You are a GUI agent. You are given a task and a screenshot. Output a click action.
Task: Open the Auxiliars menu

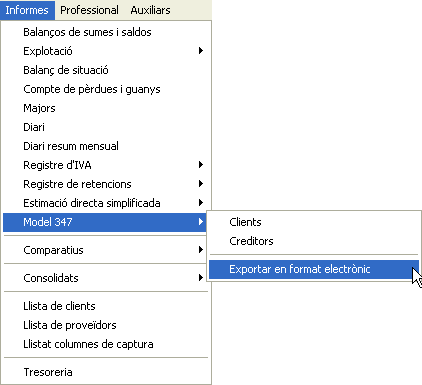(150, 10)
